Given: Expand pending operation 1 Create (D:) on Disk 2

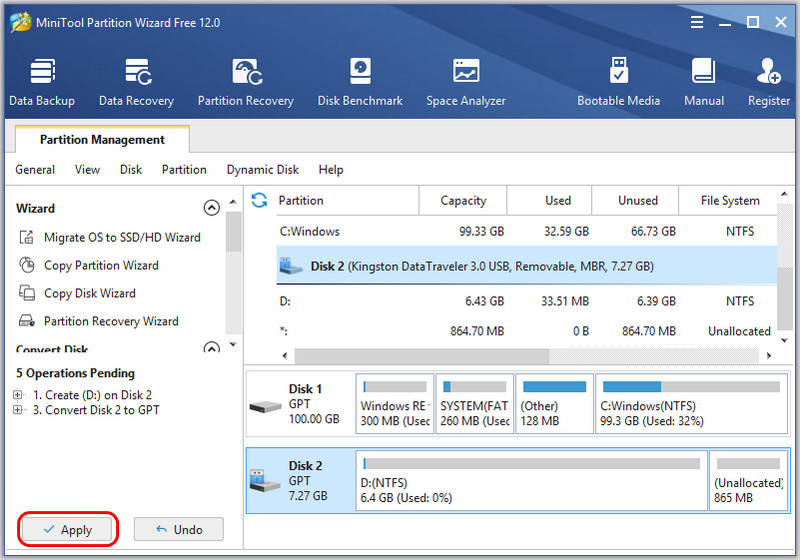Looking at the screenshot, I should point(18,394).
